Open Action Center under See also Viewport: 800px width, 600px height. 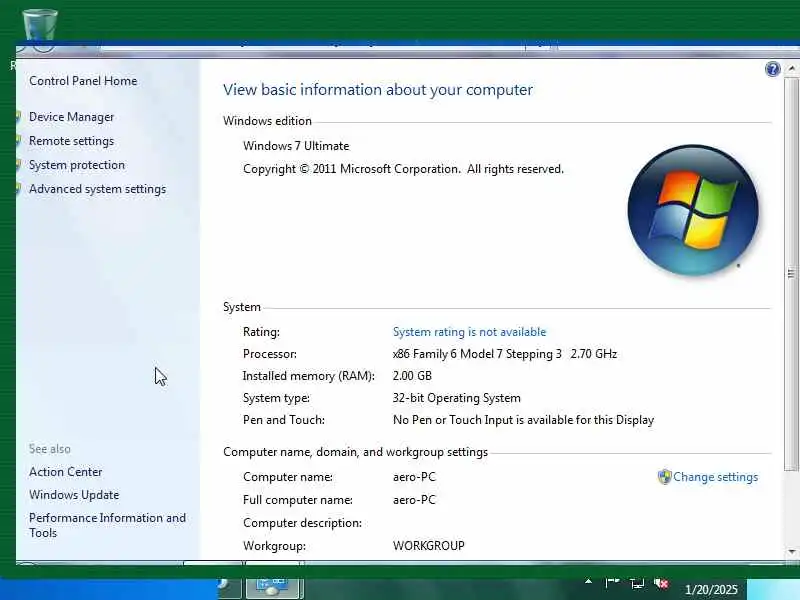coord(65,472)
